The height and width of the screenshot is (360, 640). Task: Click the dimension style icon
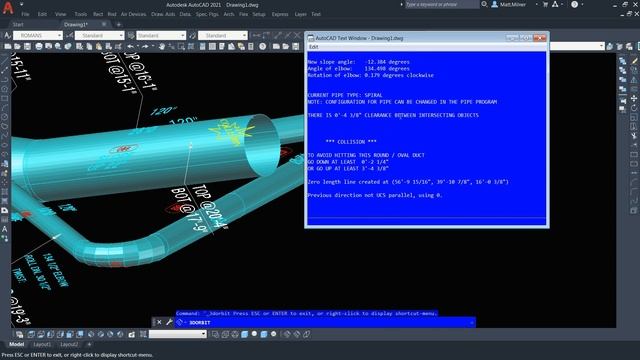(x=69, y=36)
